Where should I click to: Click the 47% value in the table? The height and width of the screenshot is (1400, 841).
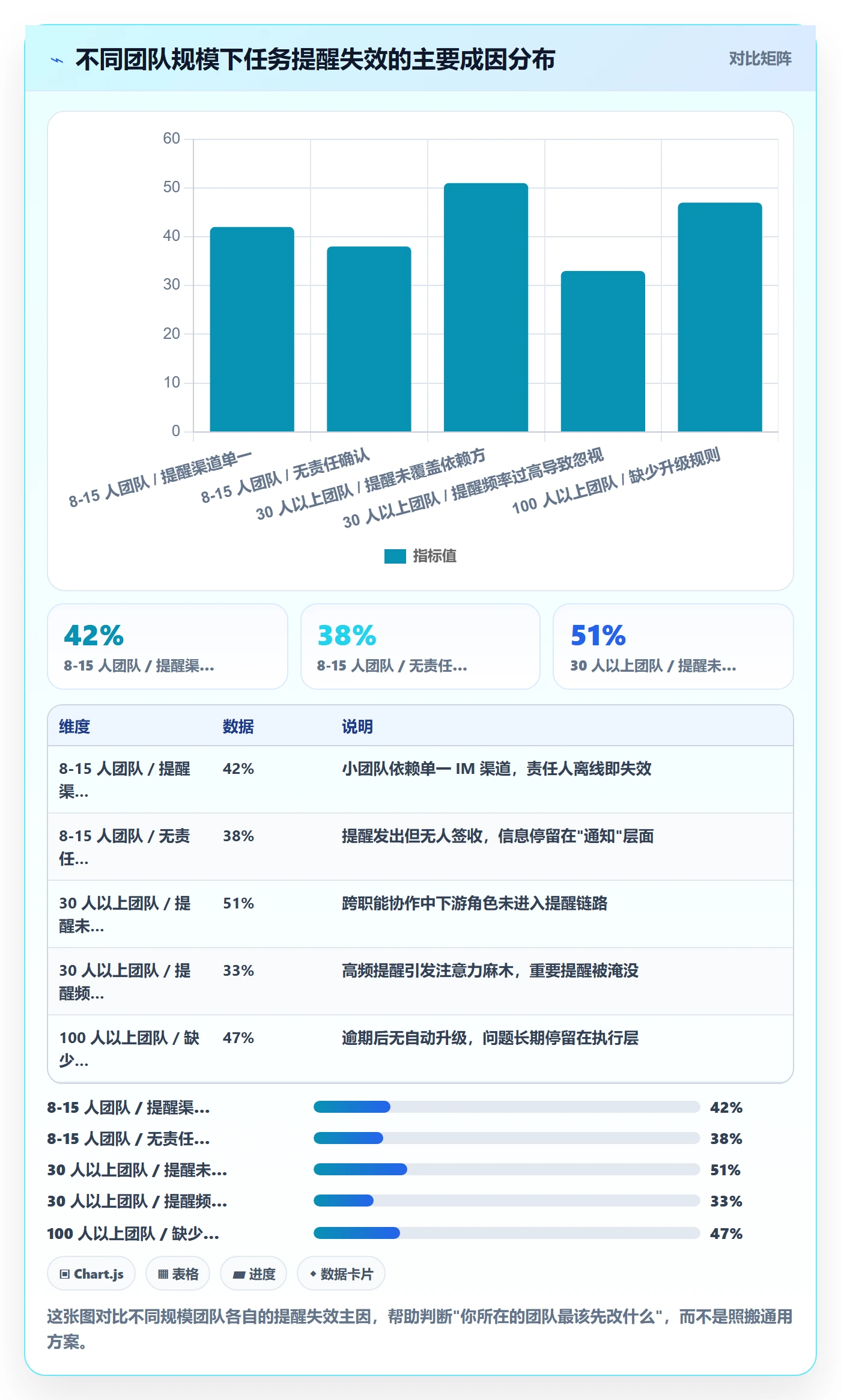click(x=238, y=1038)
